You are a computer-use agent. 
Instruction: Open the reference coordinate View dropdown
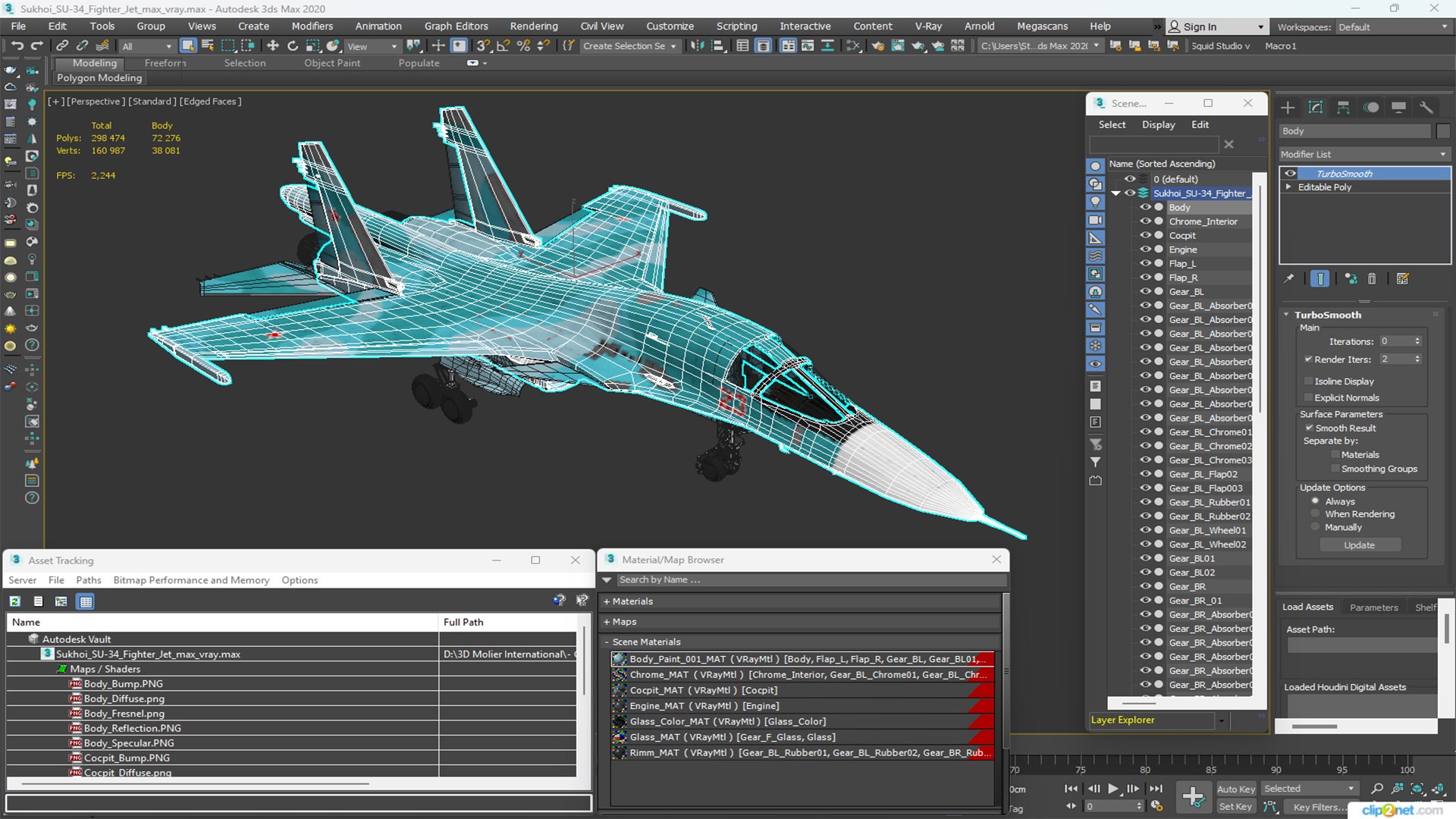tap(372, 46)
